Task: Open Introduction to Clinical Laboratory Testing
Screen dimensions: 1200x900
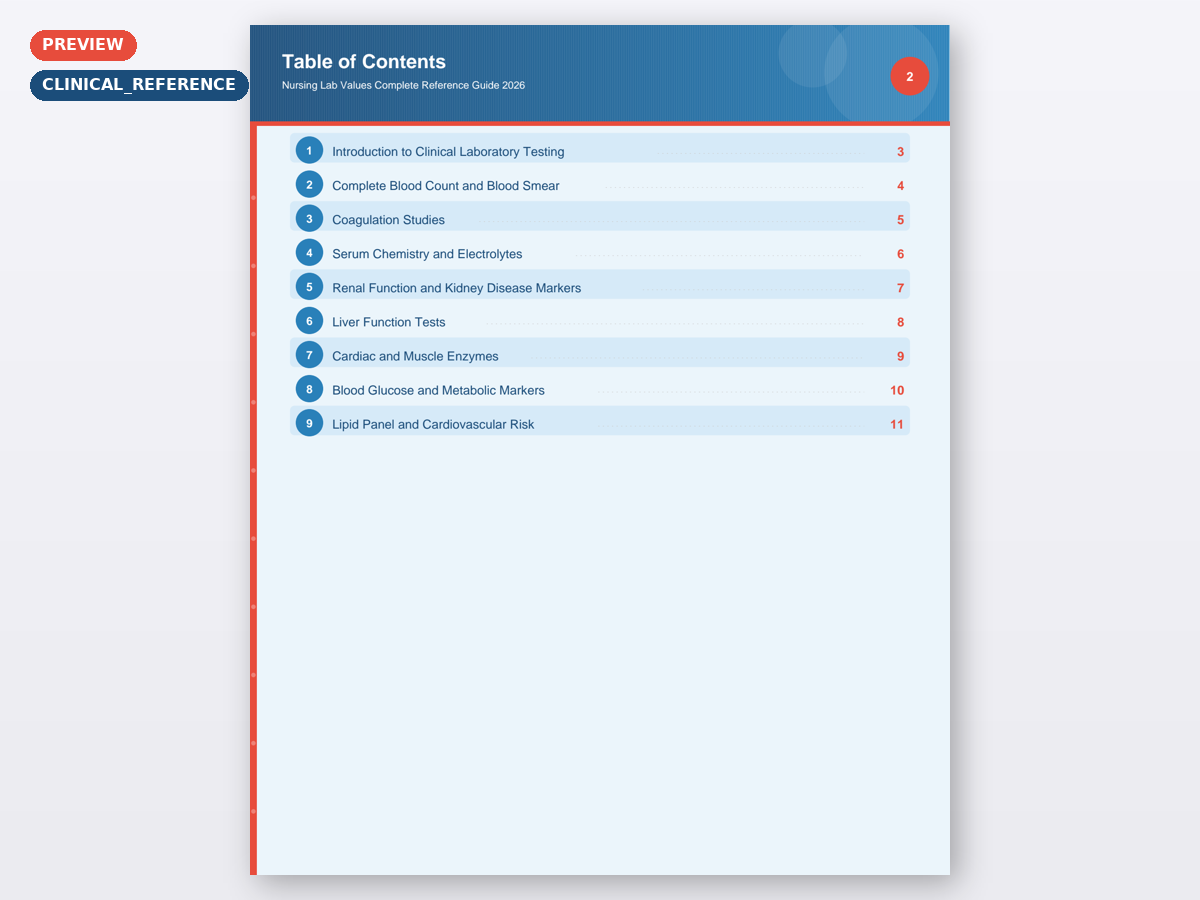Action: coord(448,152)
